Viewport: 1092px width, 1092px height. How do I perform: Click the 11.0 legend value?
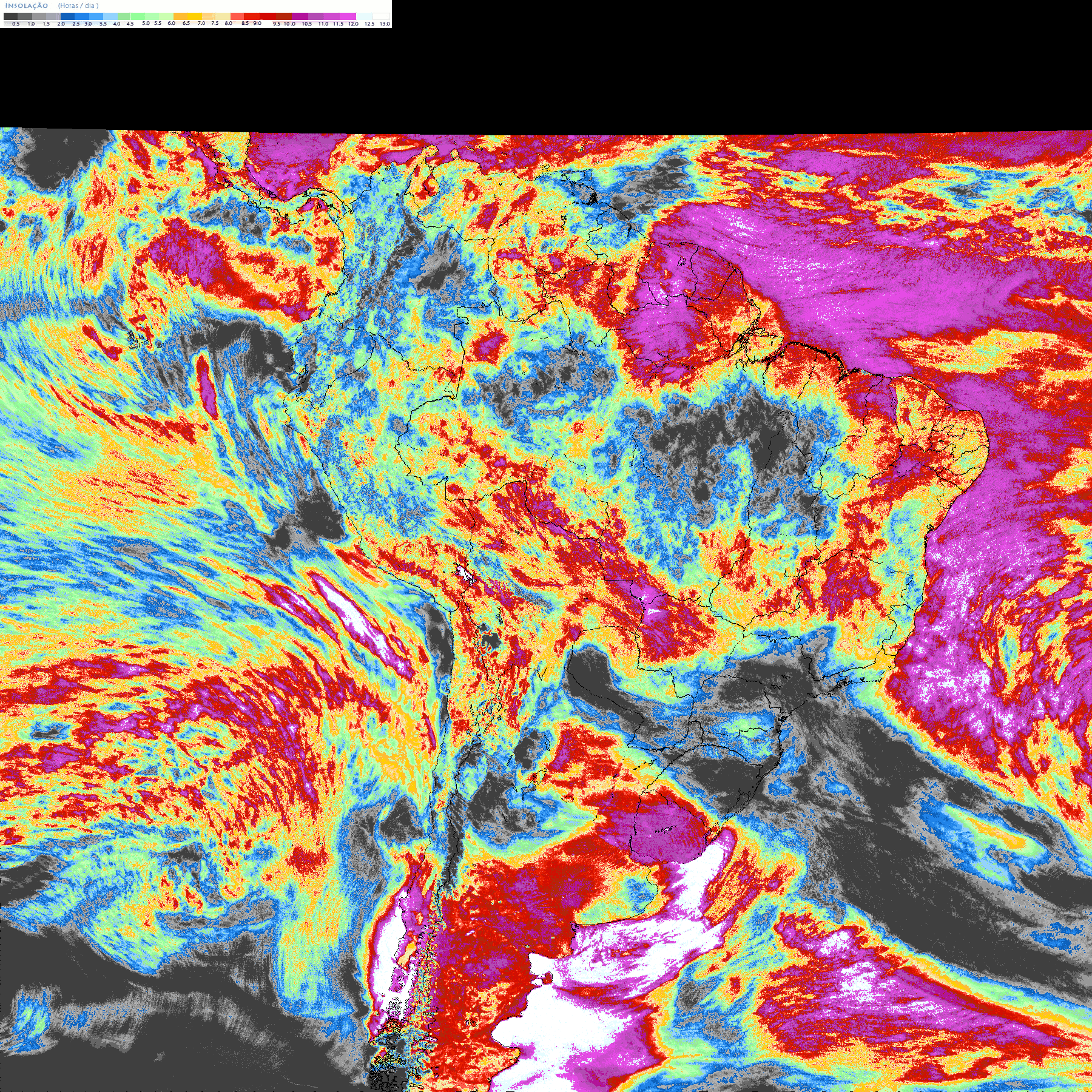(323, 24)
